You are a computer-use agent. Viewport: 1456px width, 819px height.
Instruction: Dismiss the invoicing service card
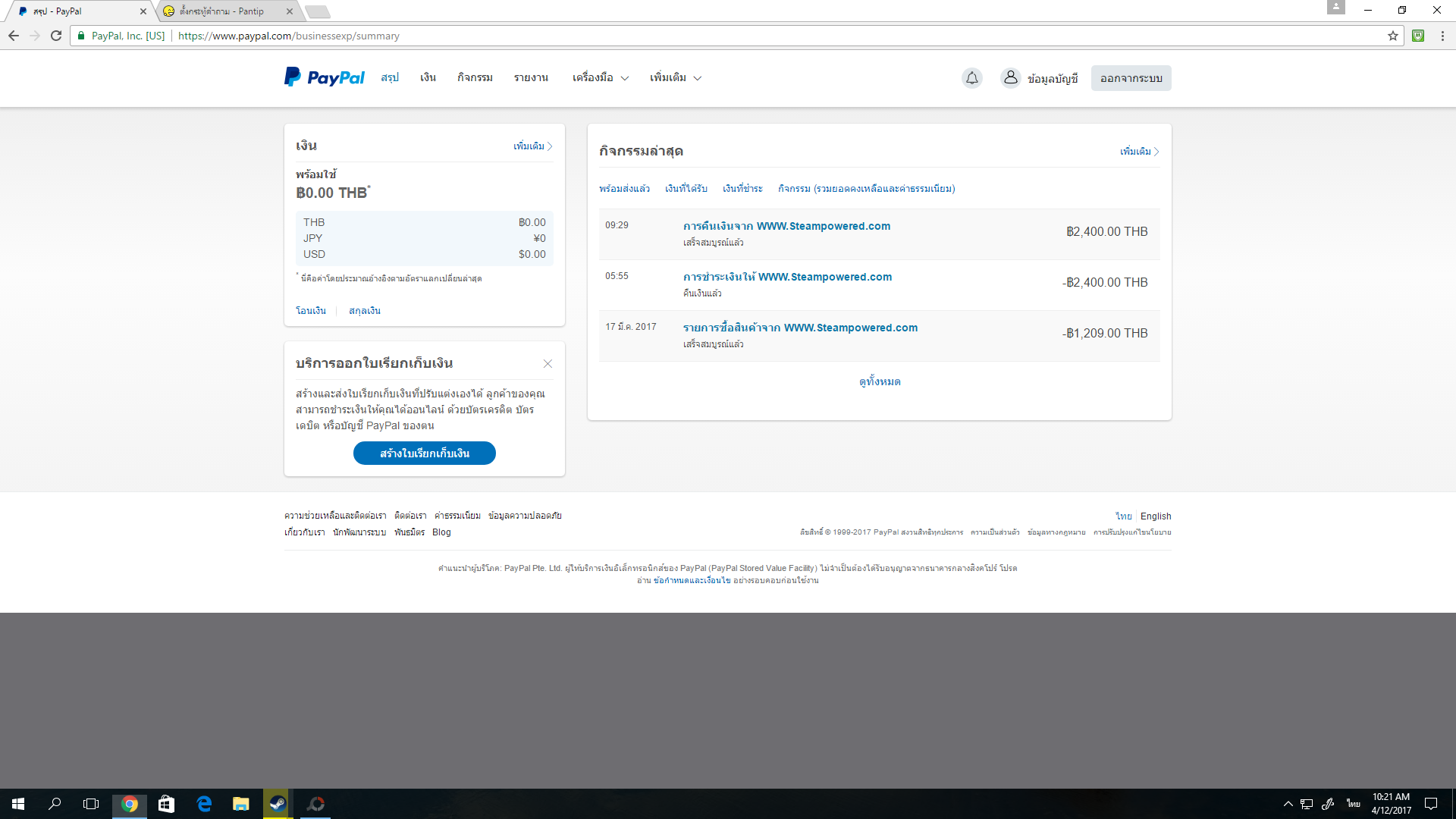[x=548, y=364]
